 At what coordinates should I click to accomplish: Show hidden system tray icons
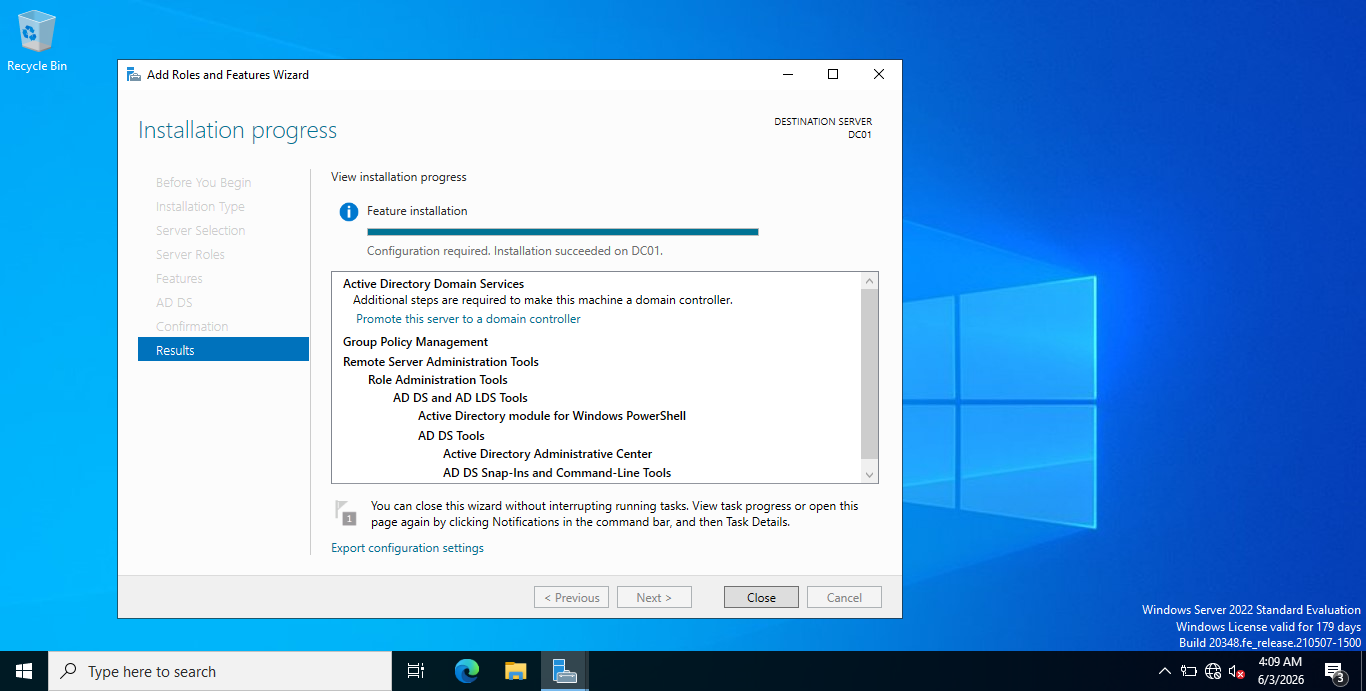1164,671
